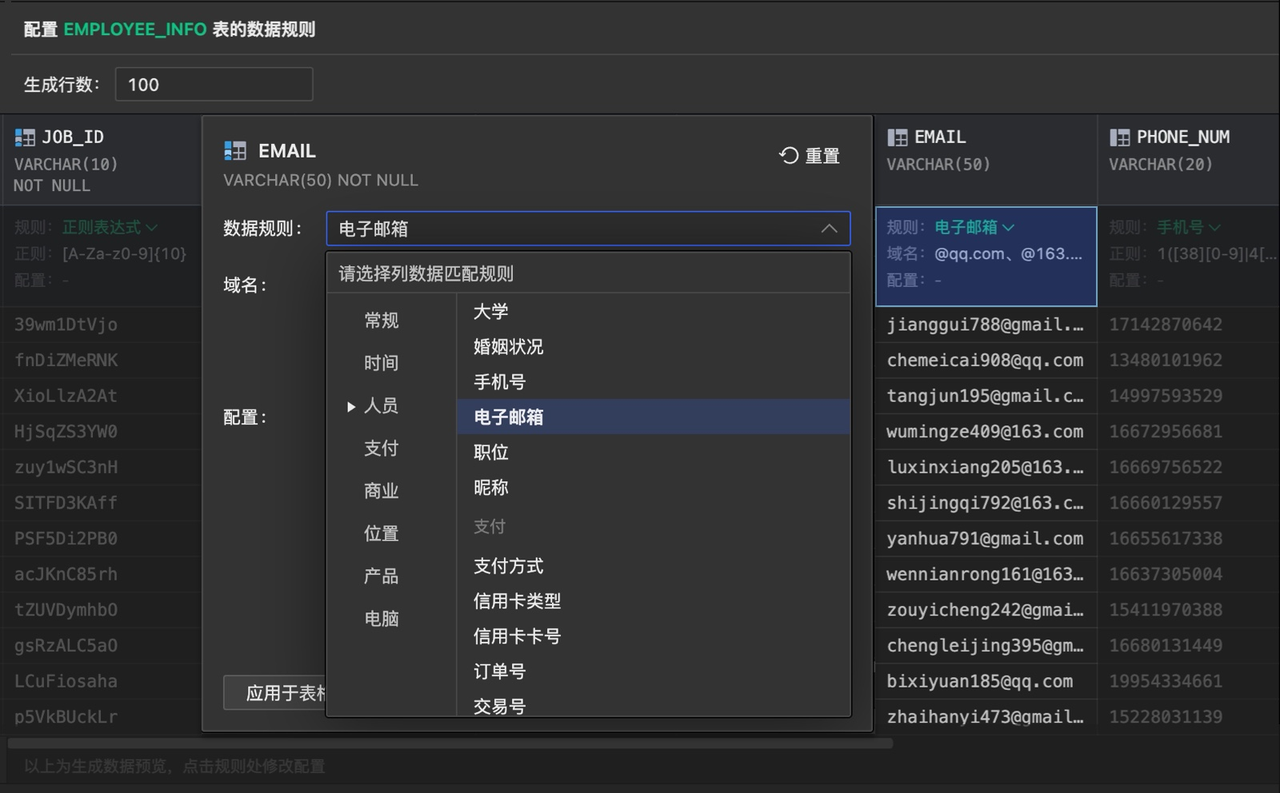The height and width of the screenshot is (793, 1280).
Task: Select the 时间 category in the rule menu
Action: (380, 362)
